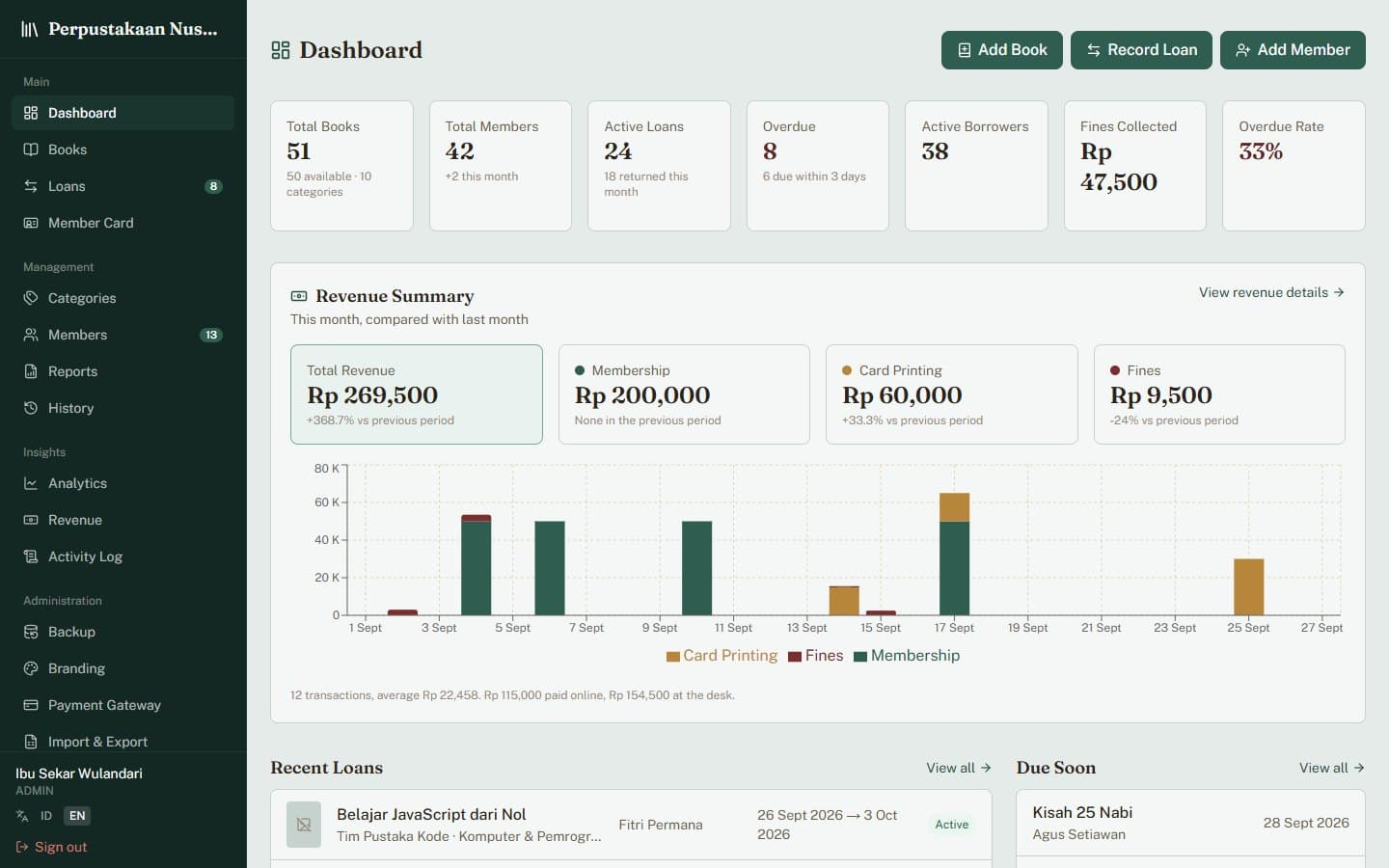The height and width of the screenshot is (868, 1389).
Task: Click the Record Loan button
Action: point(1141,50)
